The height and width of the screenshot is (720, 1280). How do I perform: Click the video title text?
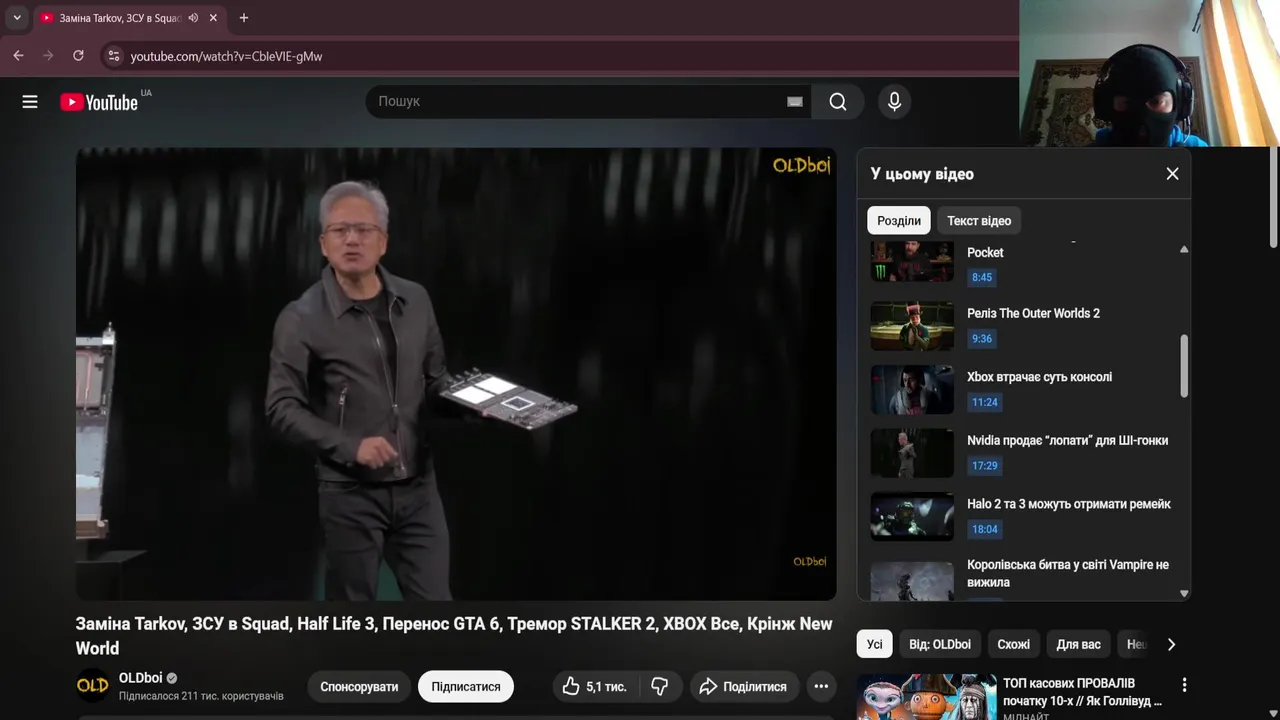[x=454, y=636]
